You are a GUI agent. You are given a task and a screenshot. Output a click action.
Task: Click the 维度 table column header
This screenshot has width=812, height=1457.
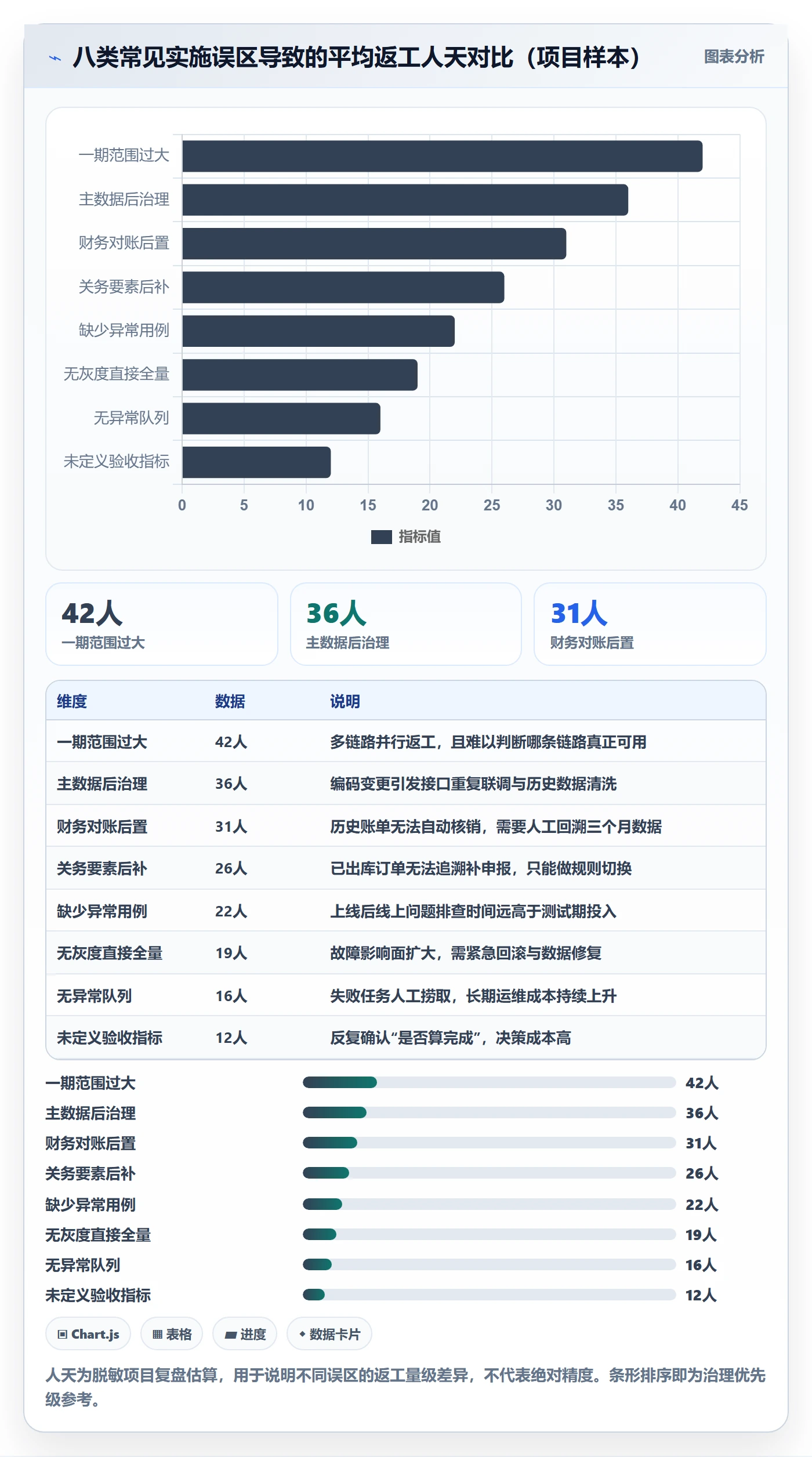pyautogui.click(x=72, y=701)
